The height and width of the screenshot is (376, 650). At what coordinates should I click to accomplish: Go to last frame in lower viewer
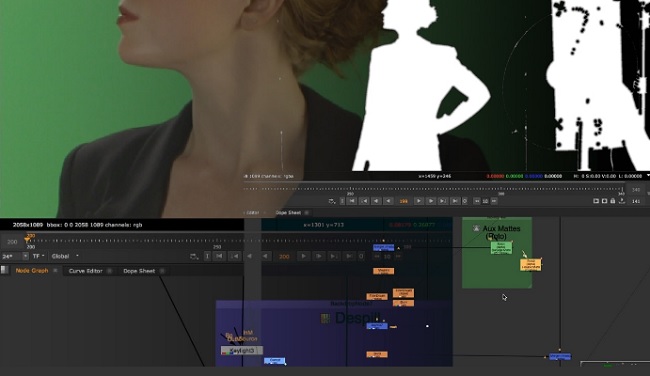pos(349,256)
